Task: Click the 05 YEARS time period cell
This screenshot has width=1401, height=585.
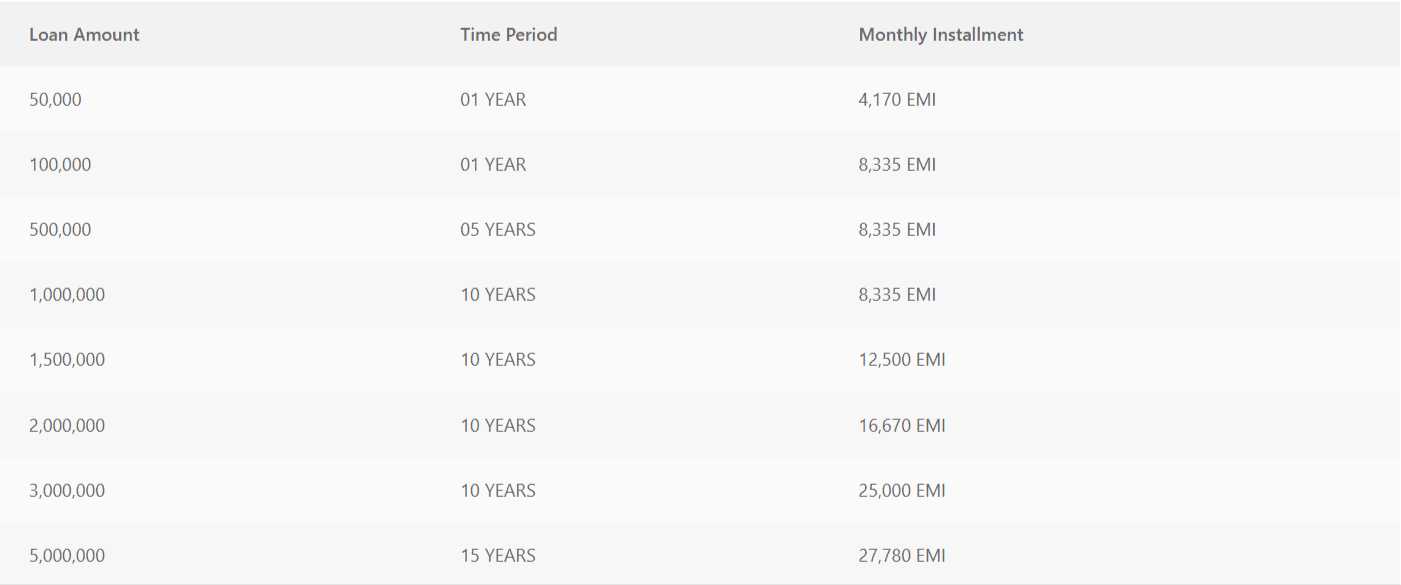Action: pos(497,229)
